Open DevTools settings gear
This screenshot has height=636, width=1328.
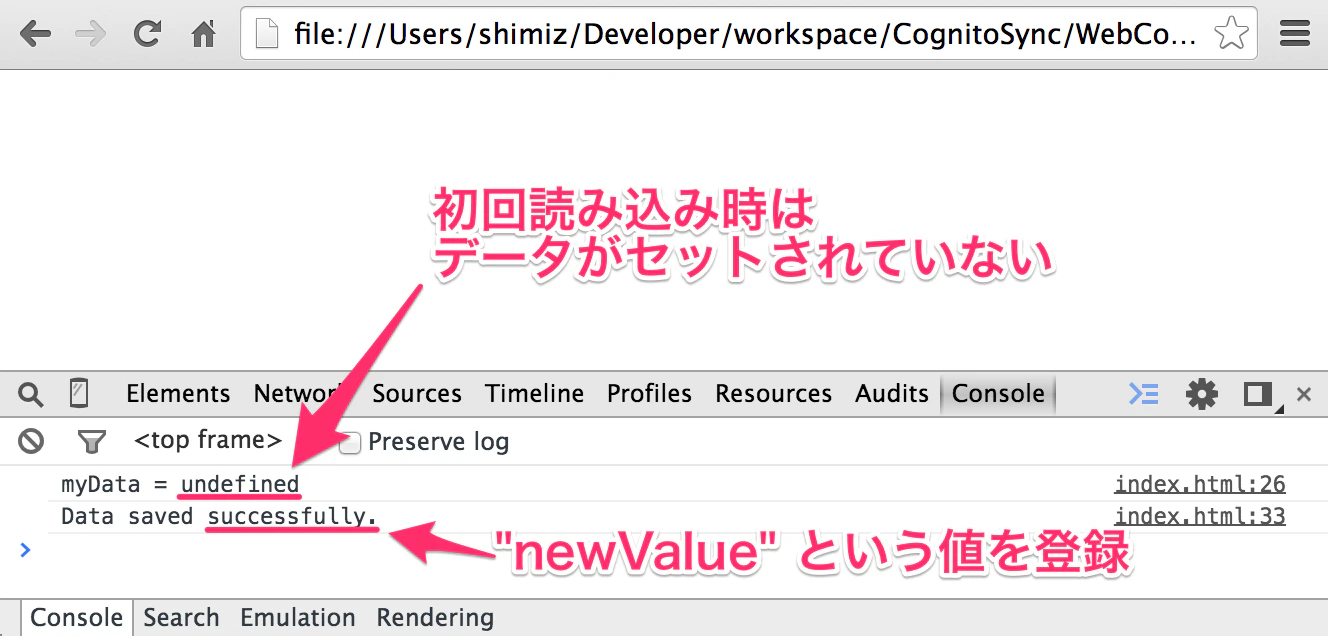coord(1201,395)
